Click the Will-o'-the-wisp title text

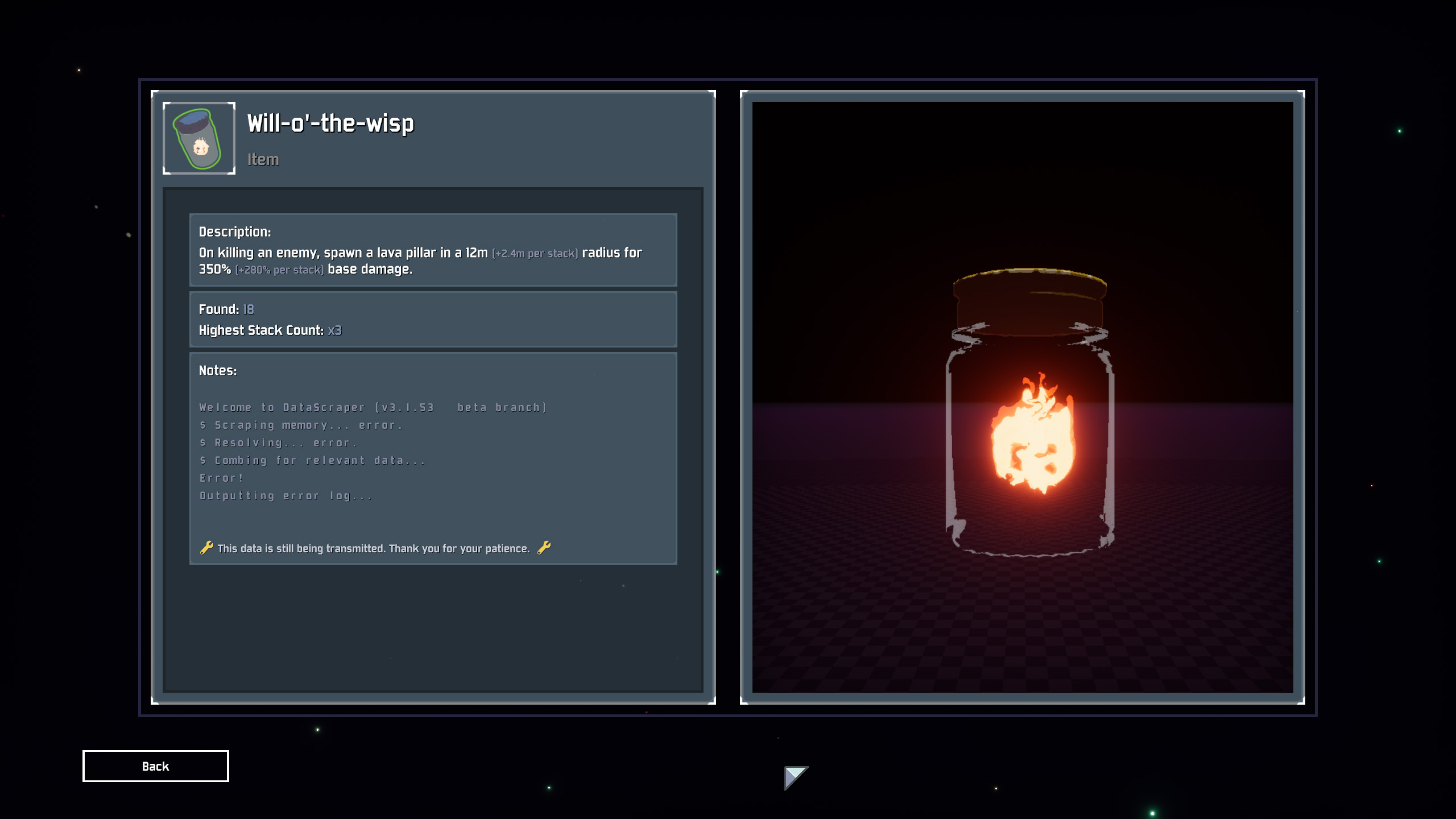[x=330, y=123]
